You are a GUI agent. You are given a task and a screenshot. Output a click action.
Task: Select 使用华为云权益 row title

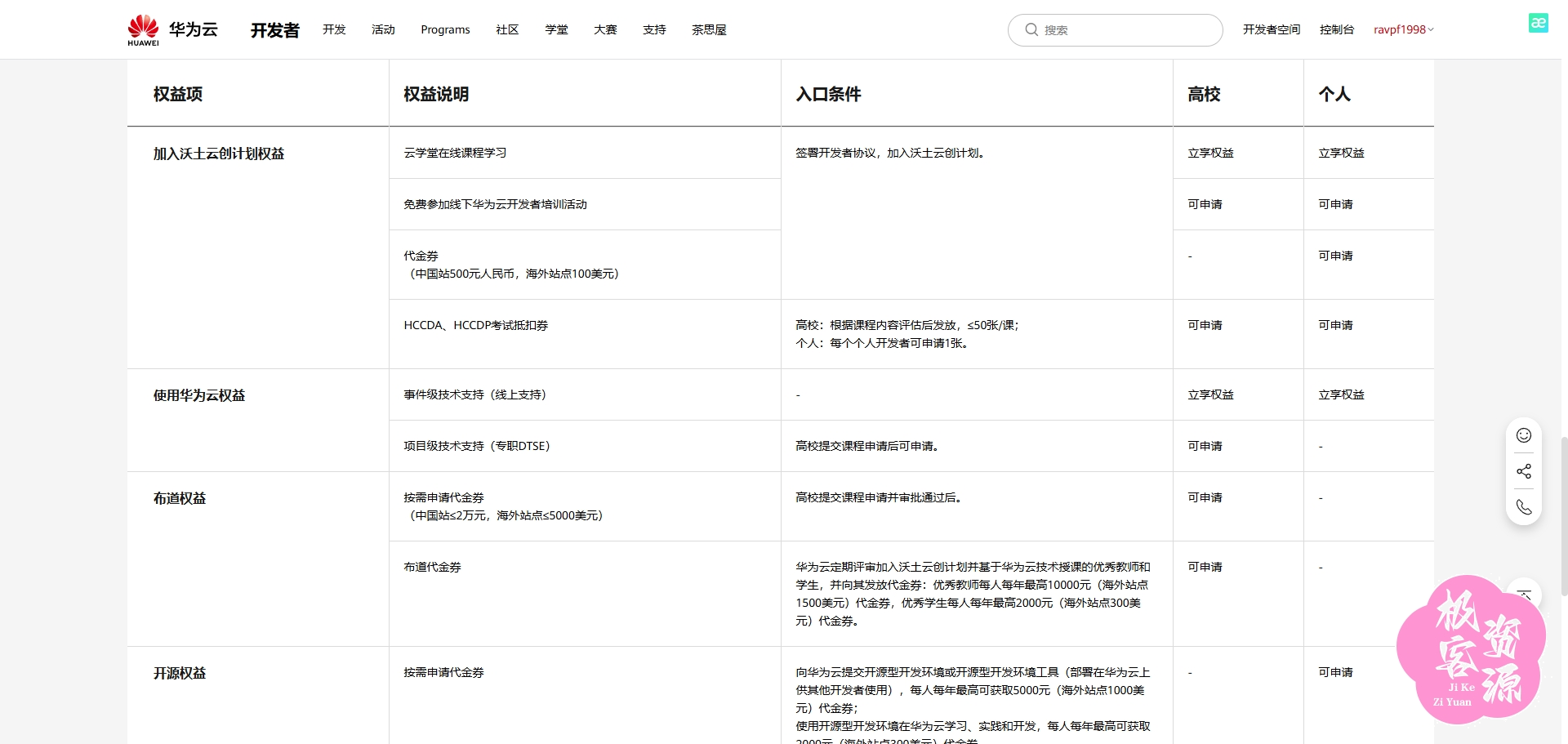point(199,395)
